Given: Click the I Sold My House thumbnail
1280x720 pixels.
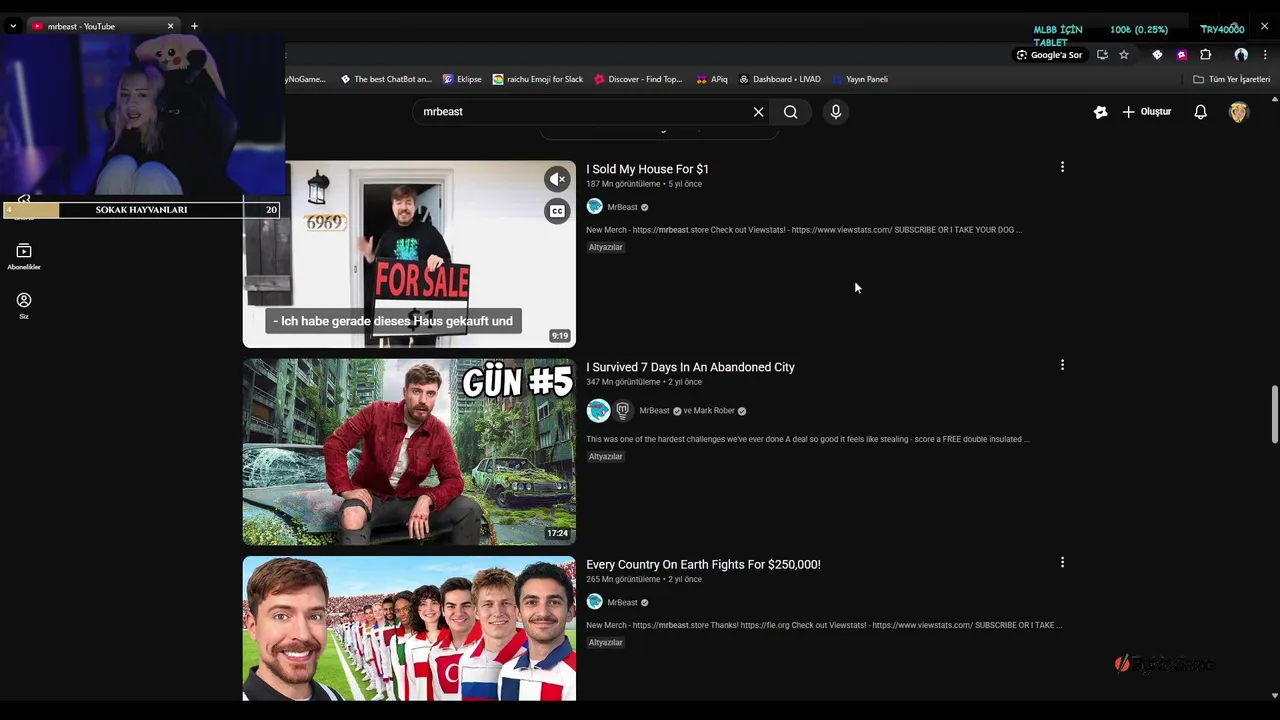Looking at the screenshot, I should (409, 254).
